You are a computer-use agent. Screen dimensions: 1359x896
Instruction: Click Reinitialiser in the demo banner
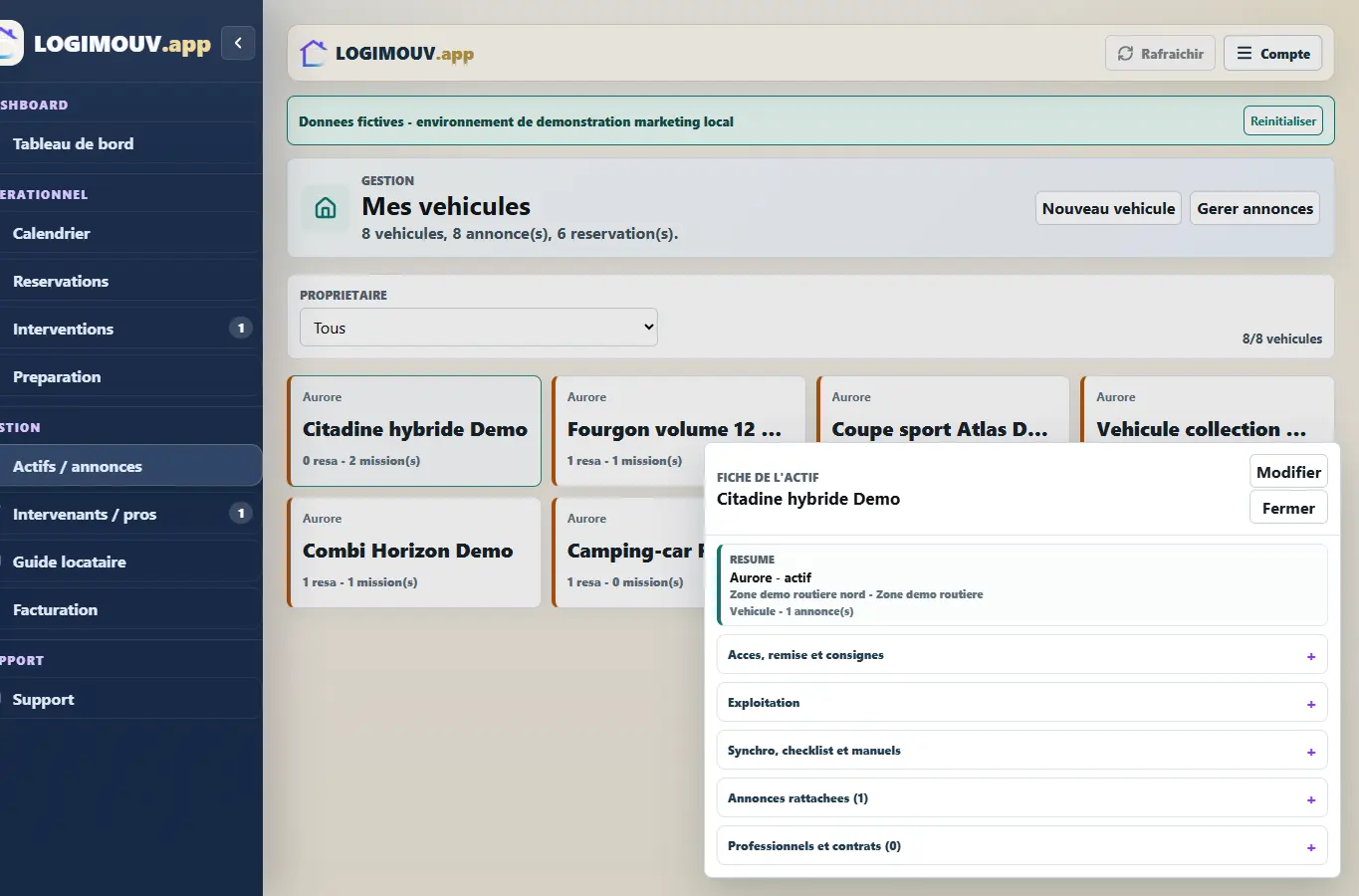point(1283,121)
